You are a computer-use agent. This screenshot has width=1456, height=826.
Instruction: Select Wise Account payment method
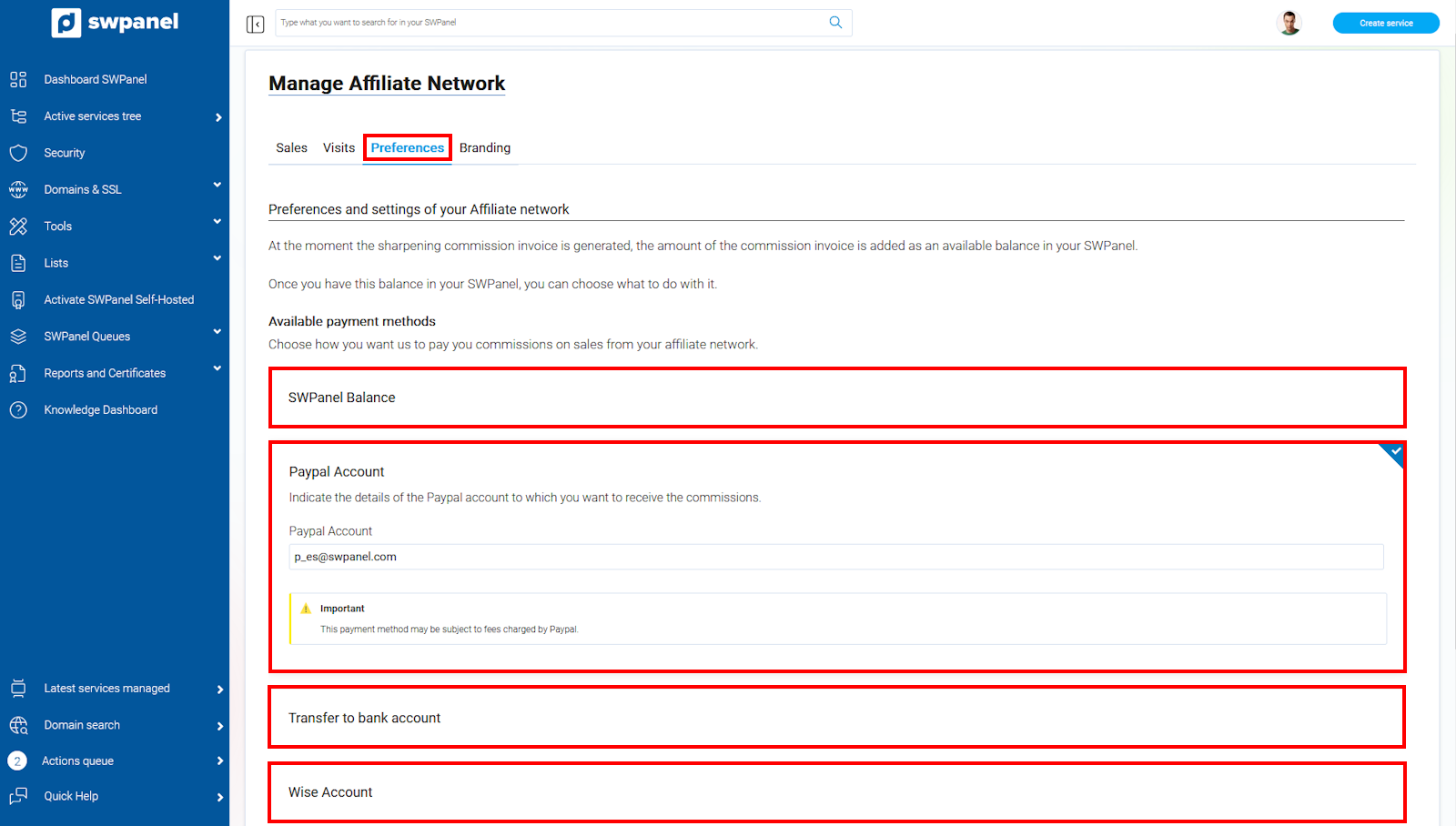836,792
